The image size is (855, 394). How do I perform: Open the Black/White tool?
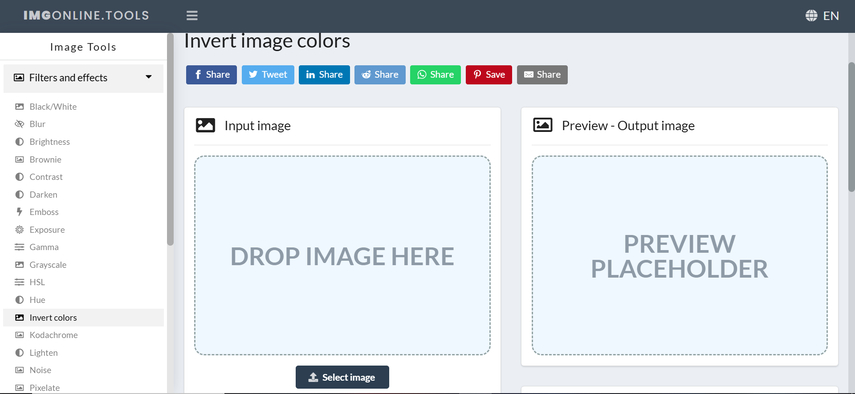(x=53, y=107)
